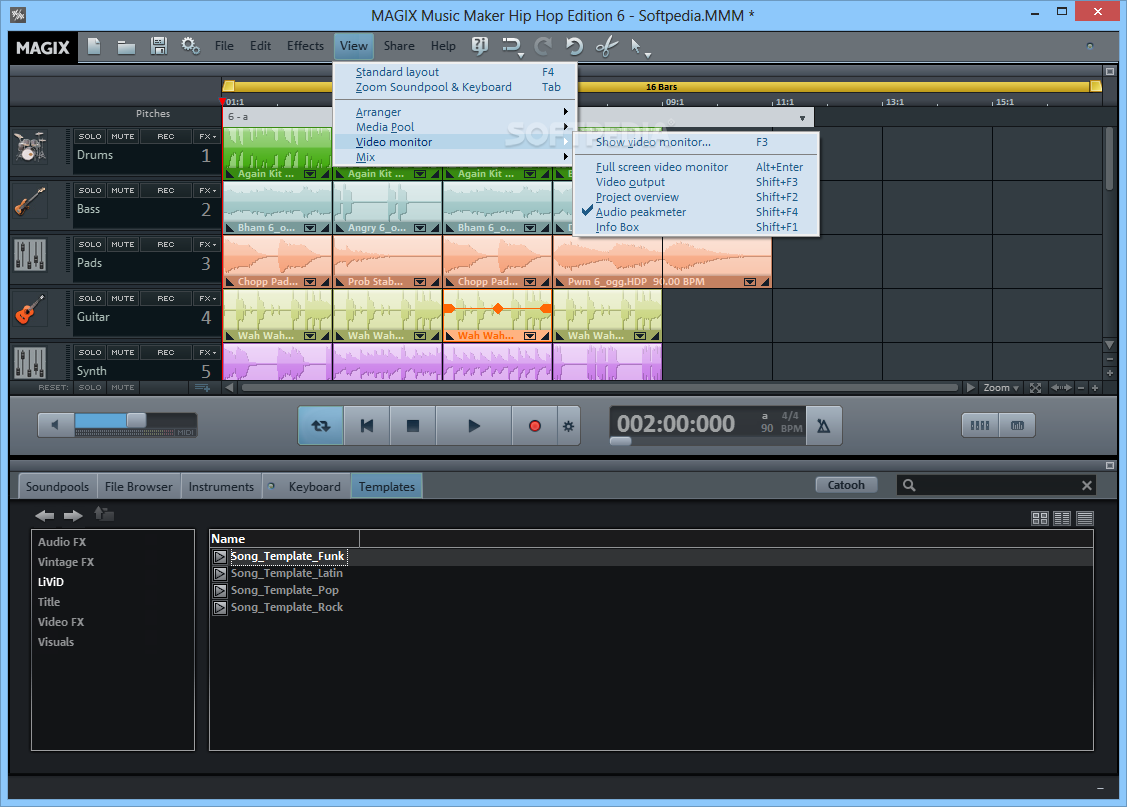Click the Catooh button

point(846,485)
